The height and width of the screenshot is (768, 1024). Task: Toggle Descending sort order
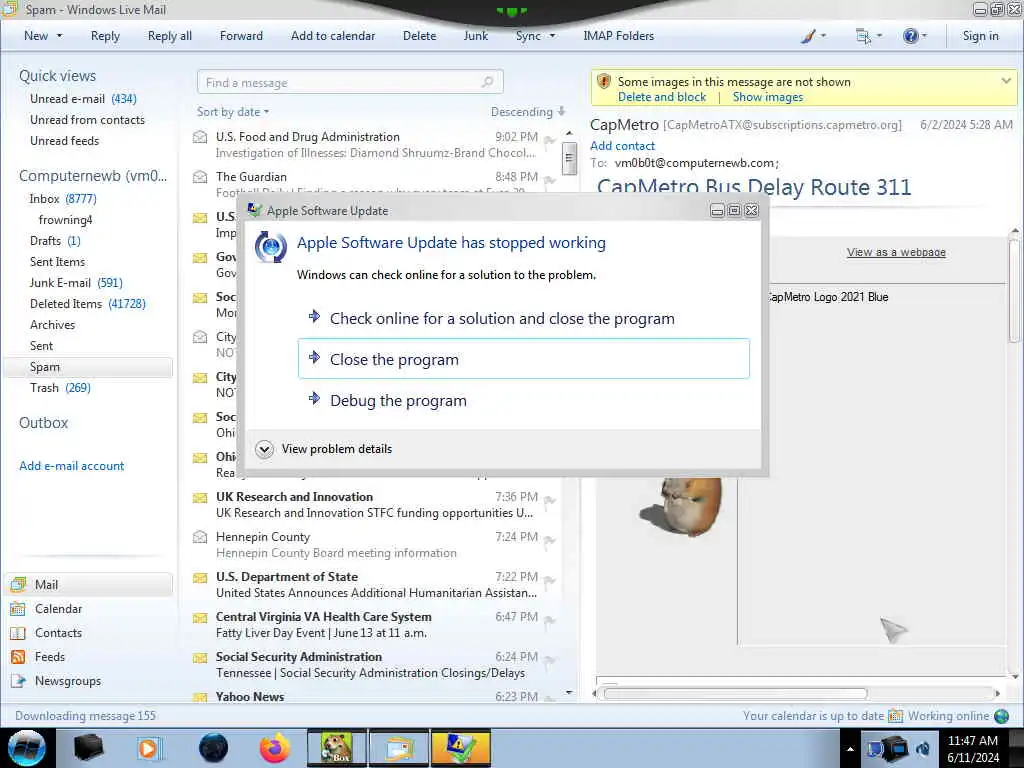528,112
